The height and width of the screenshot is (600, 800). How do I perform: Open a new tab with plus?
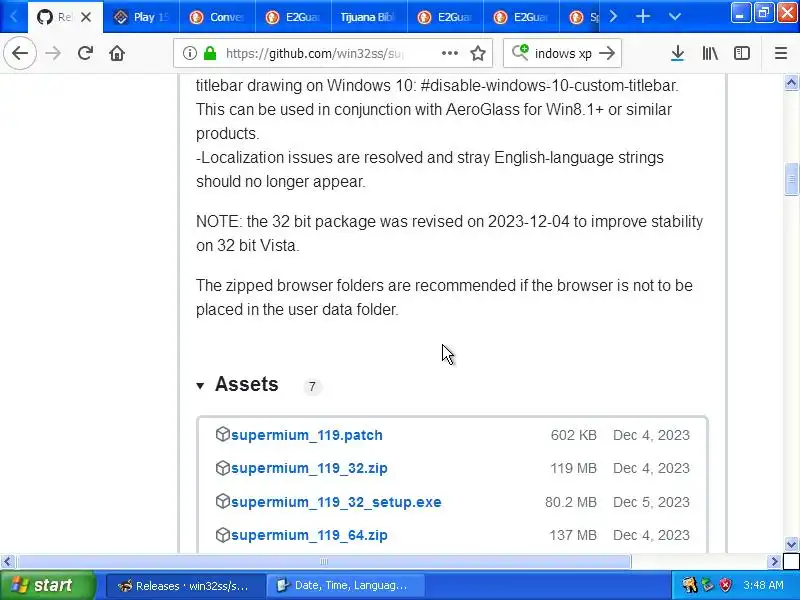643,17
